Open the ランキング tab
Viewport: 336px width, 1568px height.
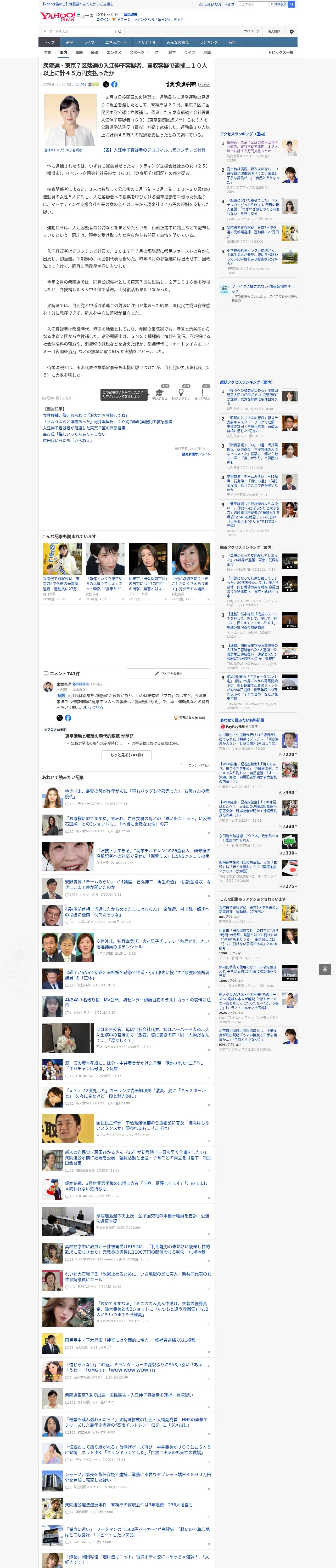pyautogui.click(x=209, y=43)
